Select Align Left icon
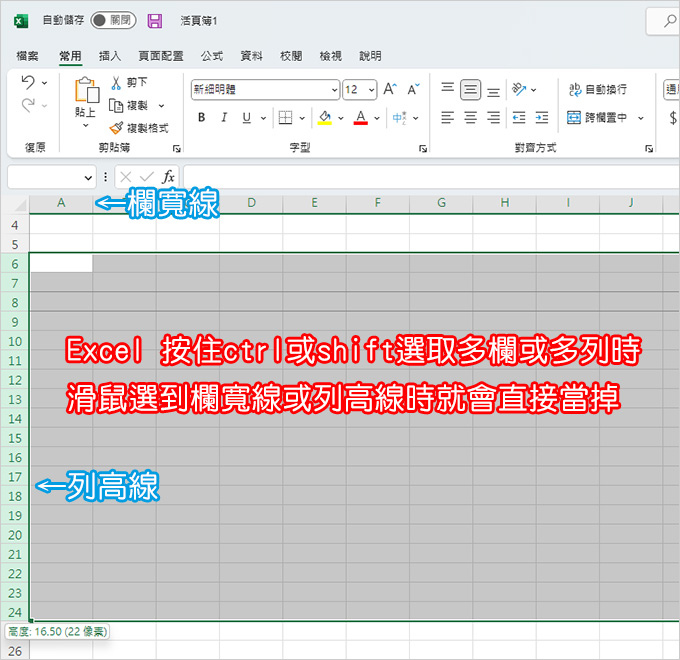Image resolution: width=680 pixels, height=660 pixels. point(448,118)
